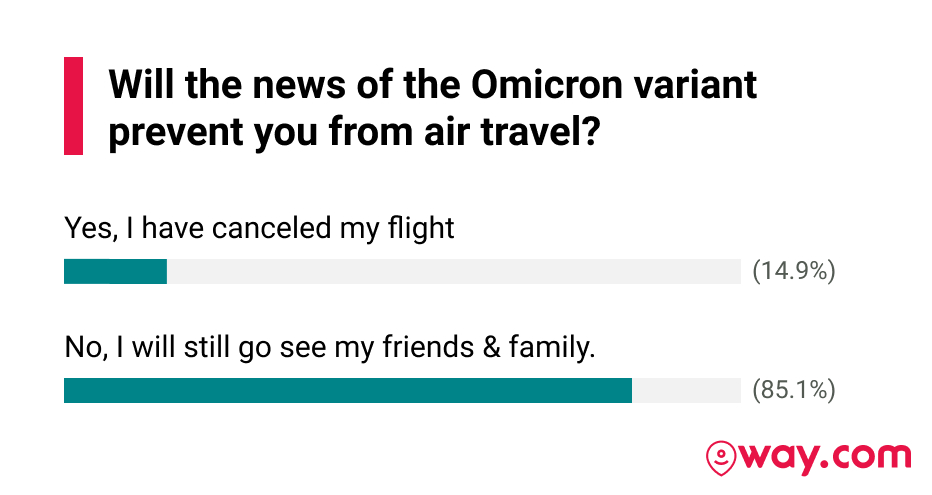Screen dimensions: 932x495
Task: Click the (85.1%) percentage label
Action: 793,391
